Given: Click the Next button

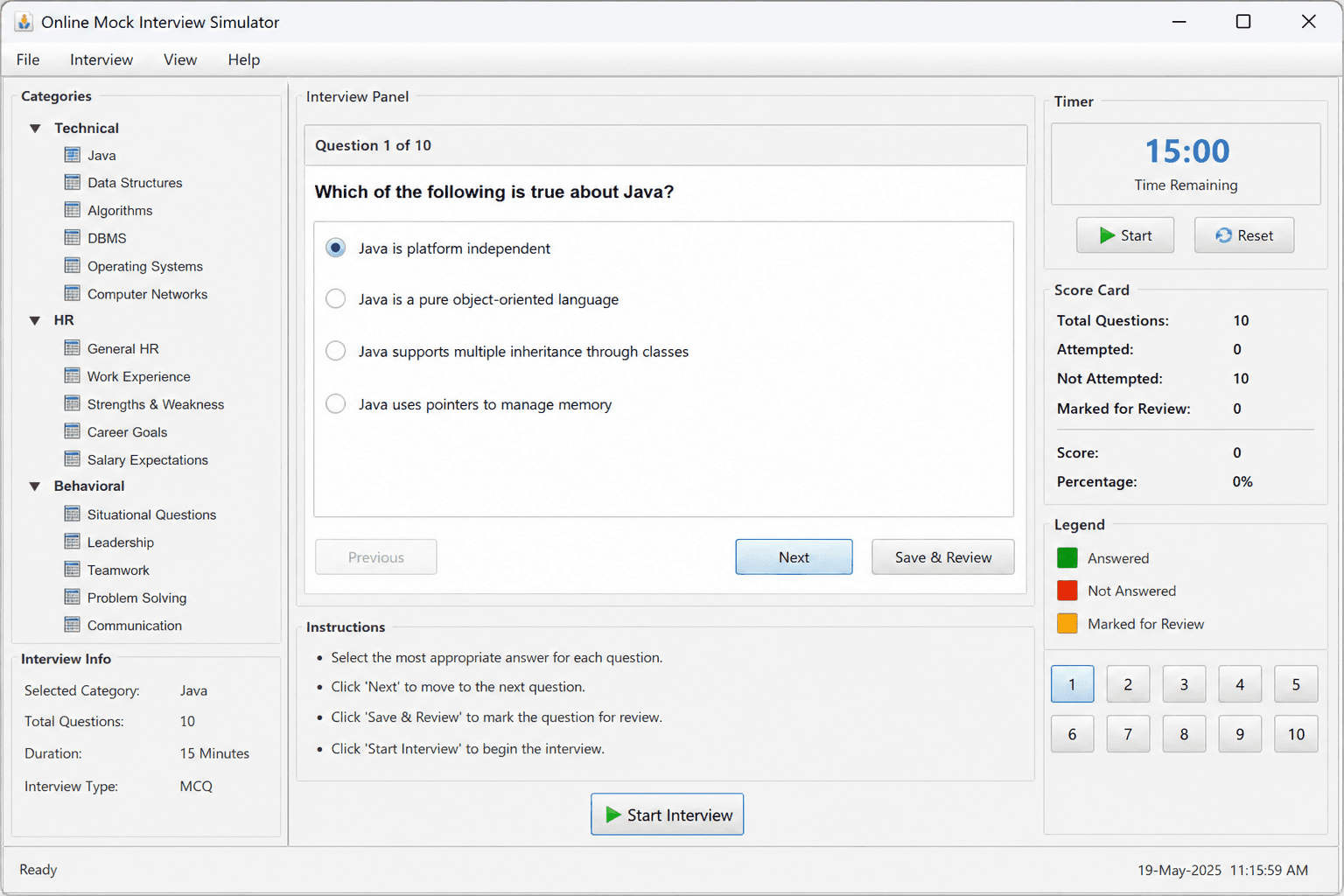Looking at the screenshot, I should [794, 557].
